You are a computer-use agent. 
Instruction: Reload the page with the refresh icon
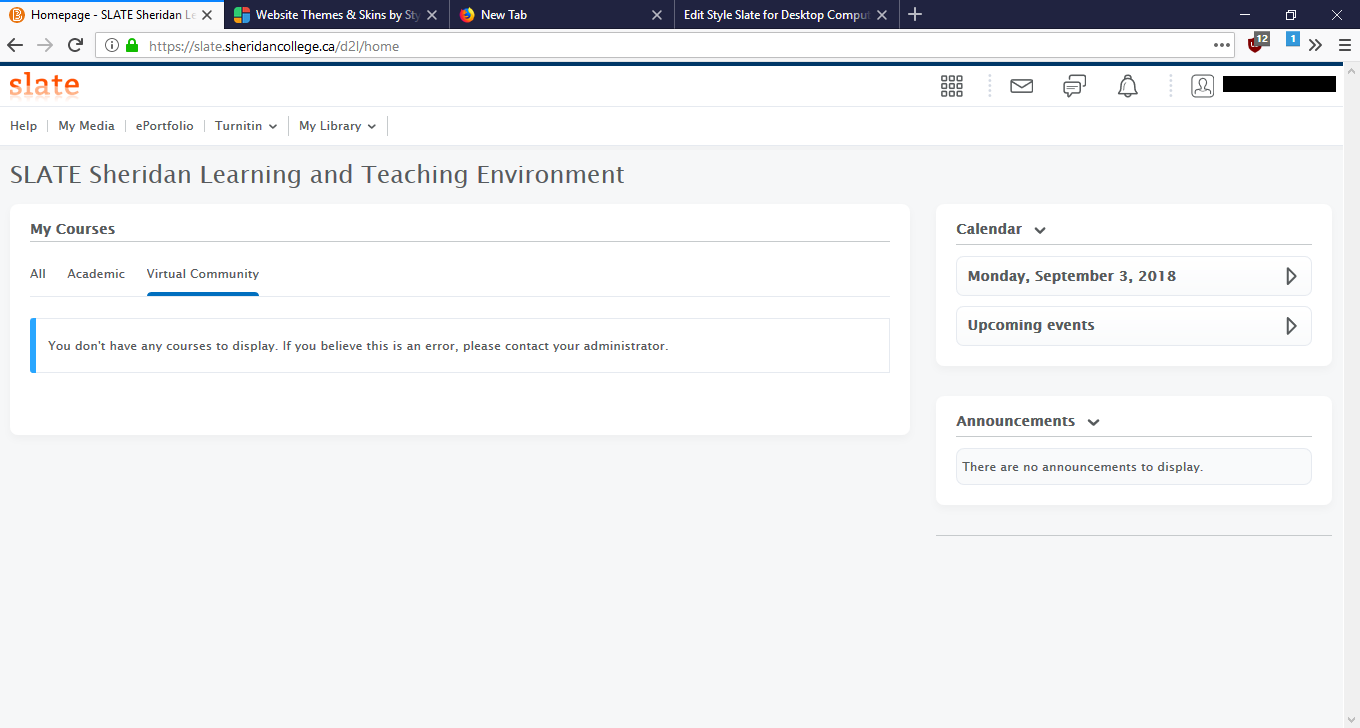(75, 45)
